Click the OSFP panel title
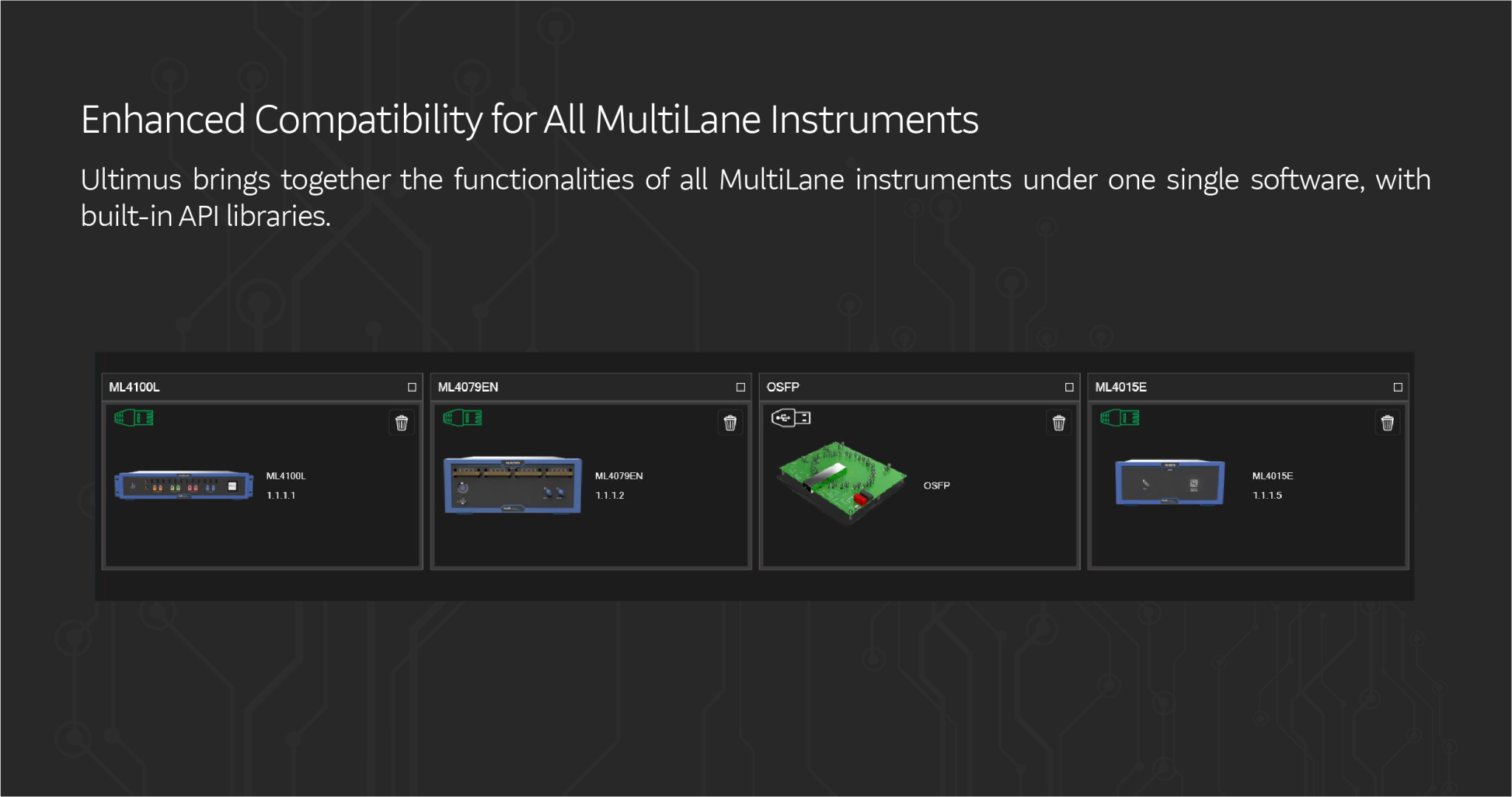The width and height of the screenshot is (1512, 797). (x=783, y=387)
